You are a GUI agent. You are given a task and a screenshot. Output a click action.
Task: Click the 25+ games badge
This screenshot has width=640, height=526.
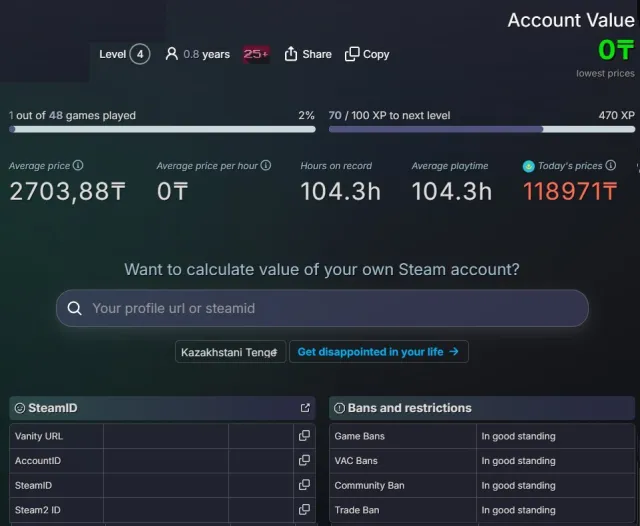click(x=256, y=54)
